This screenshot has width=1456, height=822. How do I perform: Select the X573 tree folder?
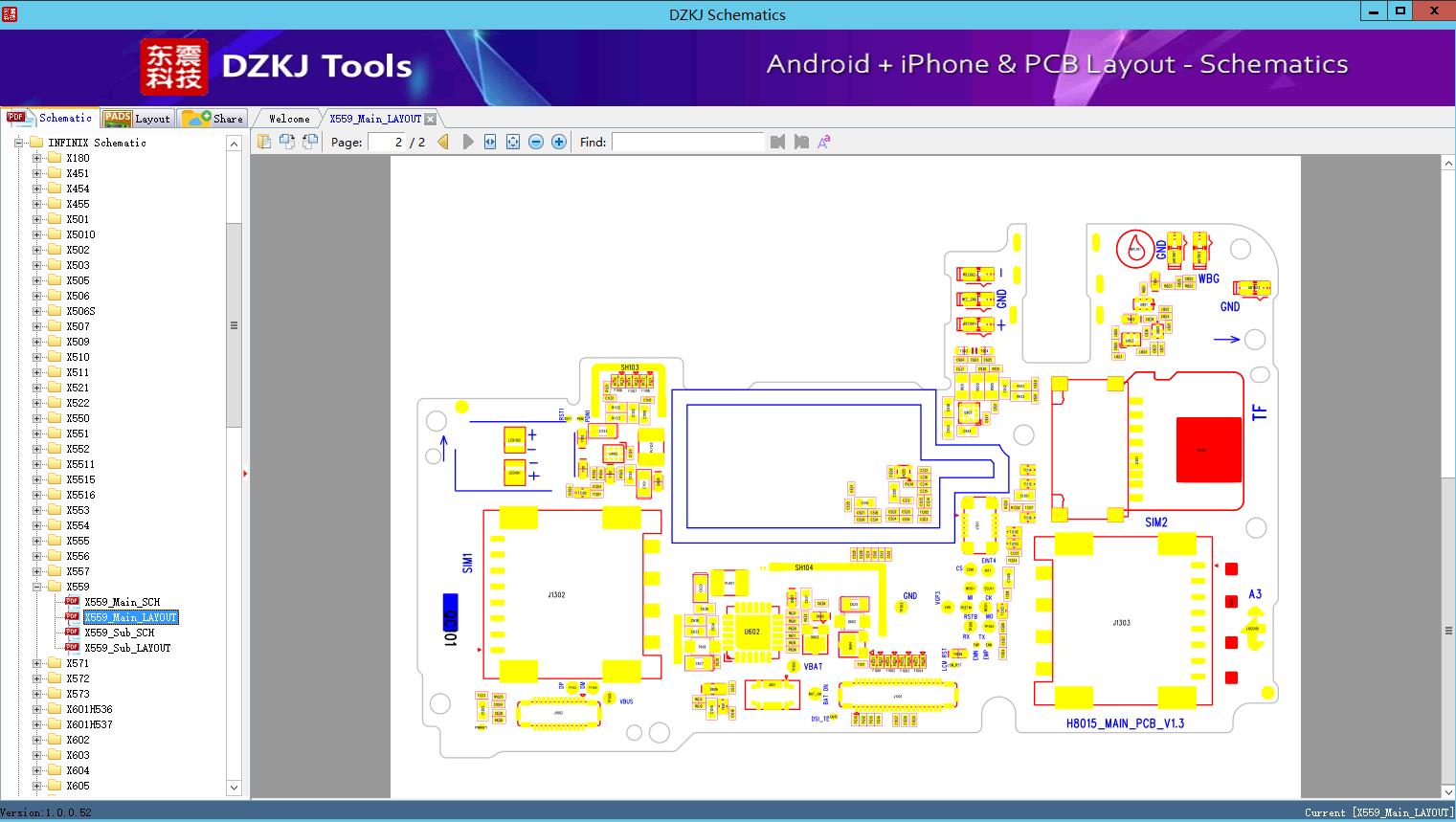pyautogui.click(x=78, y=694)
